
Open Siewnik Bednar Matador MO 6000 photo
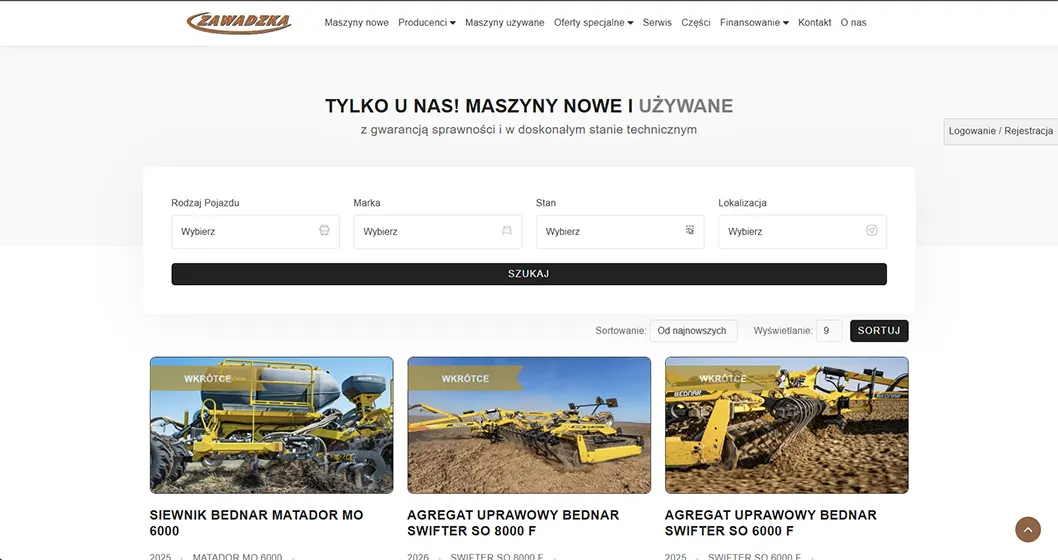(271, 425)
